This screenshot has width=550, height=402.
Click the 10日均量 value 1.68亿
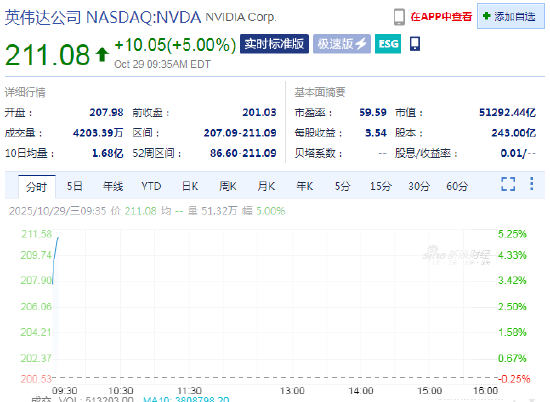108,153
